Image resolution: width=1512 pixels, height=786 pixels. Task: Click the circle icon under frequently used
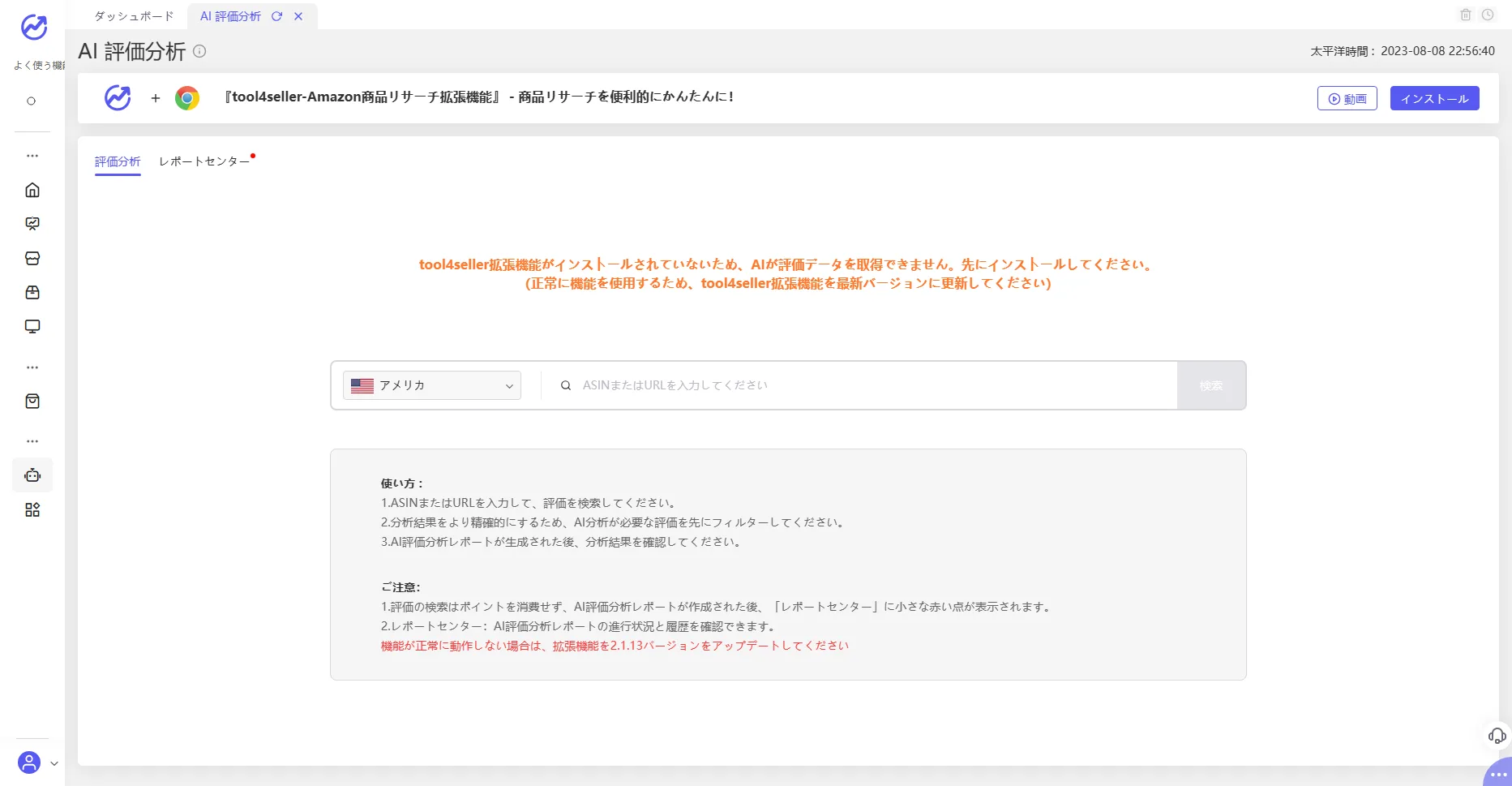32,101
